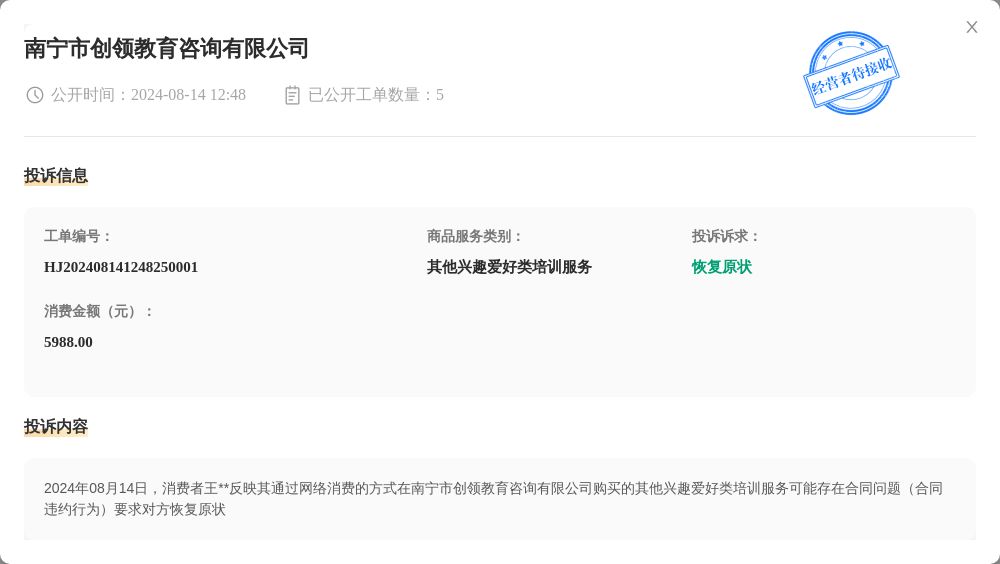Click the 投诉信息 section heading

tap(56, 175)
